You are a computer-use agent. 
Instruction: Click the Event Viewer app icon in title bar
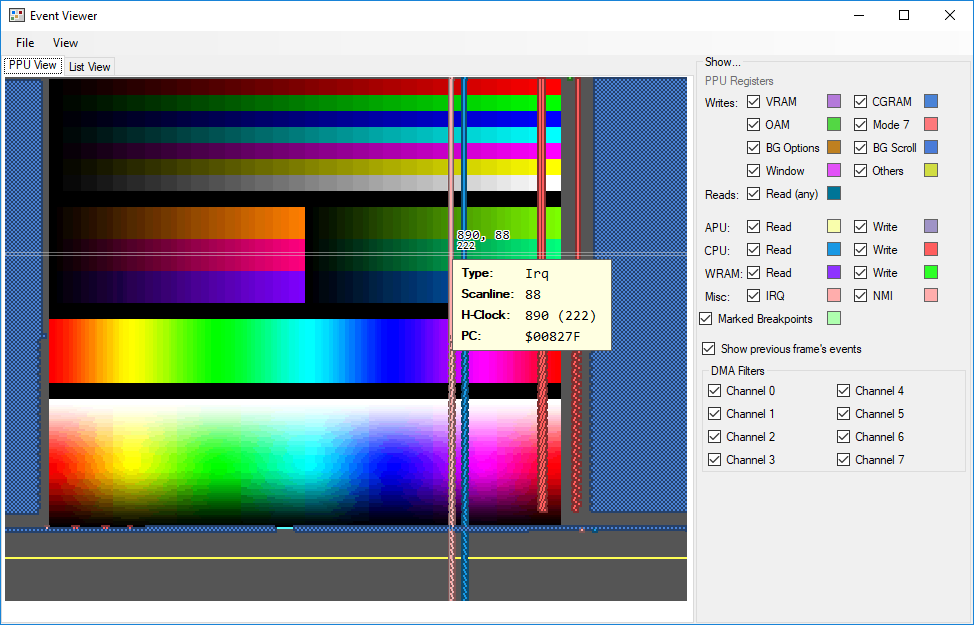pyautogui.click(x=17, y=16)
